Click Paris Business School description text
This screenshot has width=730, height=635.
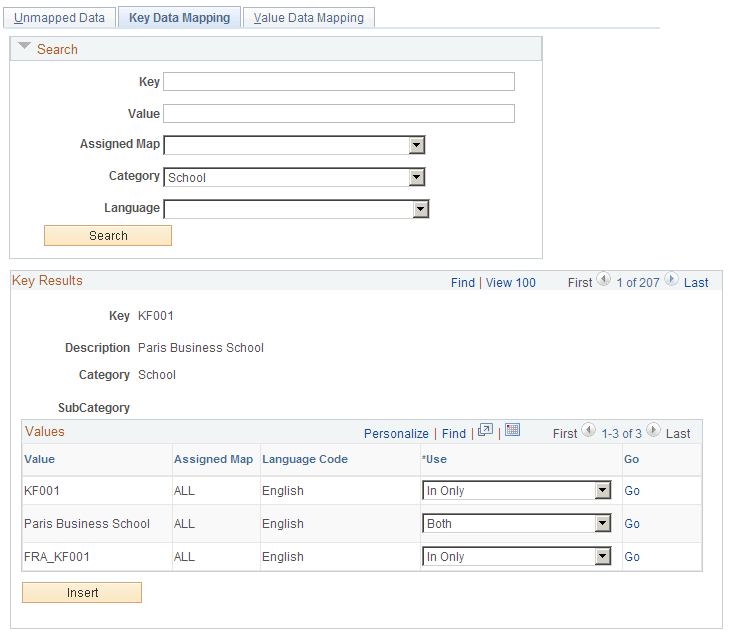point(201,348)
